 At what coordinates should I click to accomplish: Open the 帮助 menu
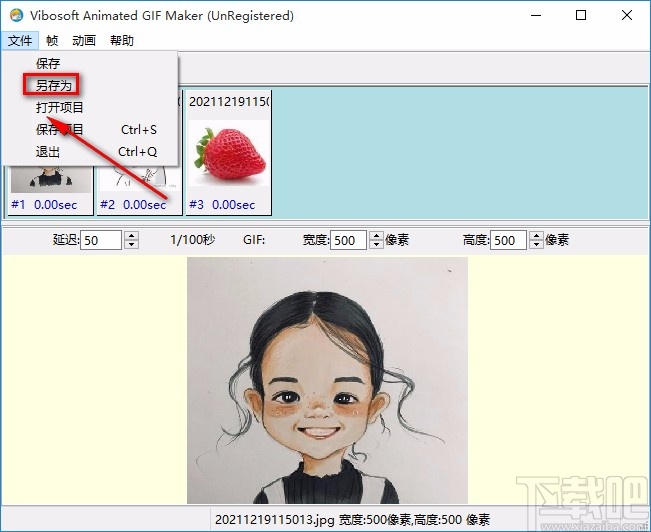(x=122, y=41)
